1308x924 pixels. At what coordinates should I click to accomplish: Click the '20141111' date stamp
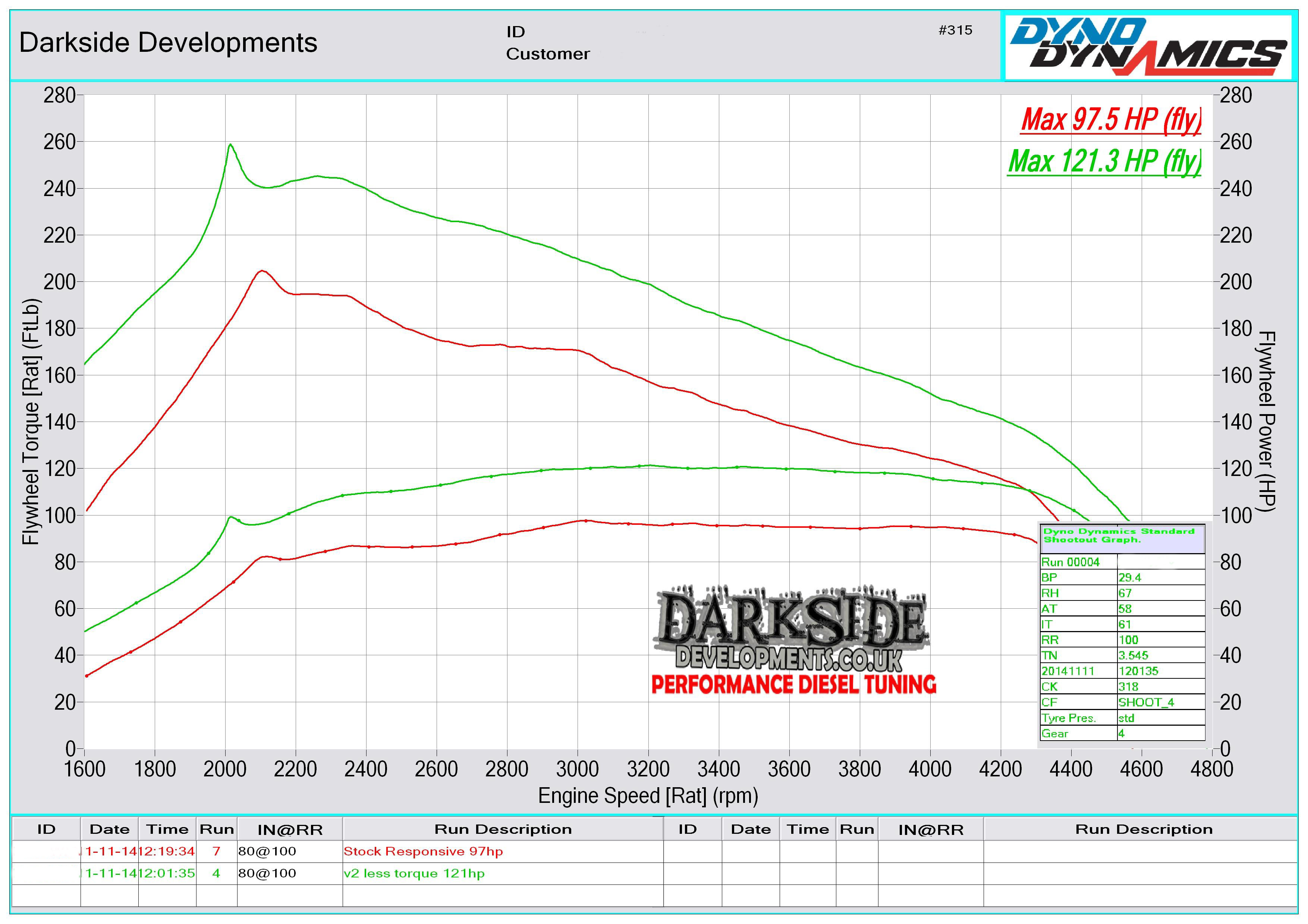tap(1068, 671)
